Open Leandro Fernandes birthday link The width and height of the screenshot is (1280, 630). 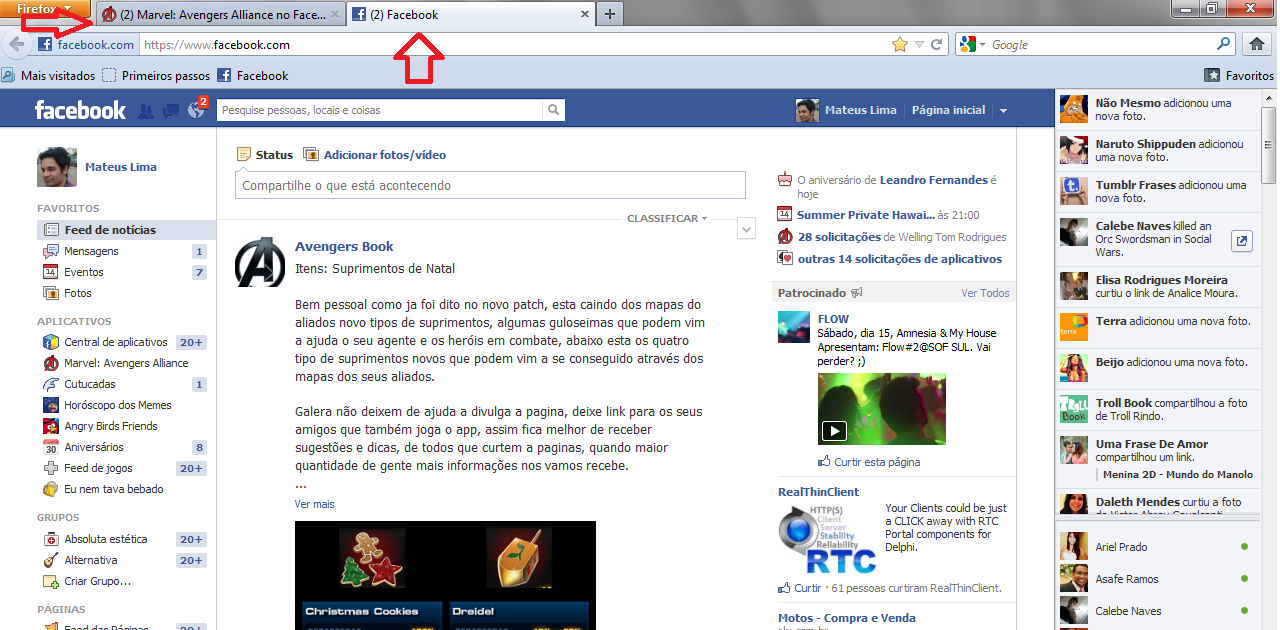point(934,180)
